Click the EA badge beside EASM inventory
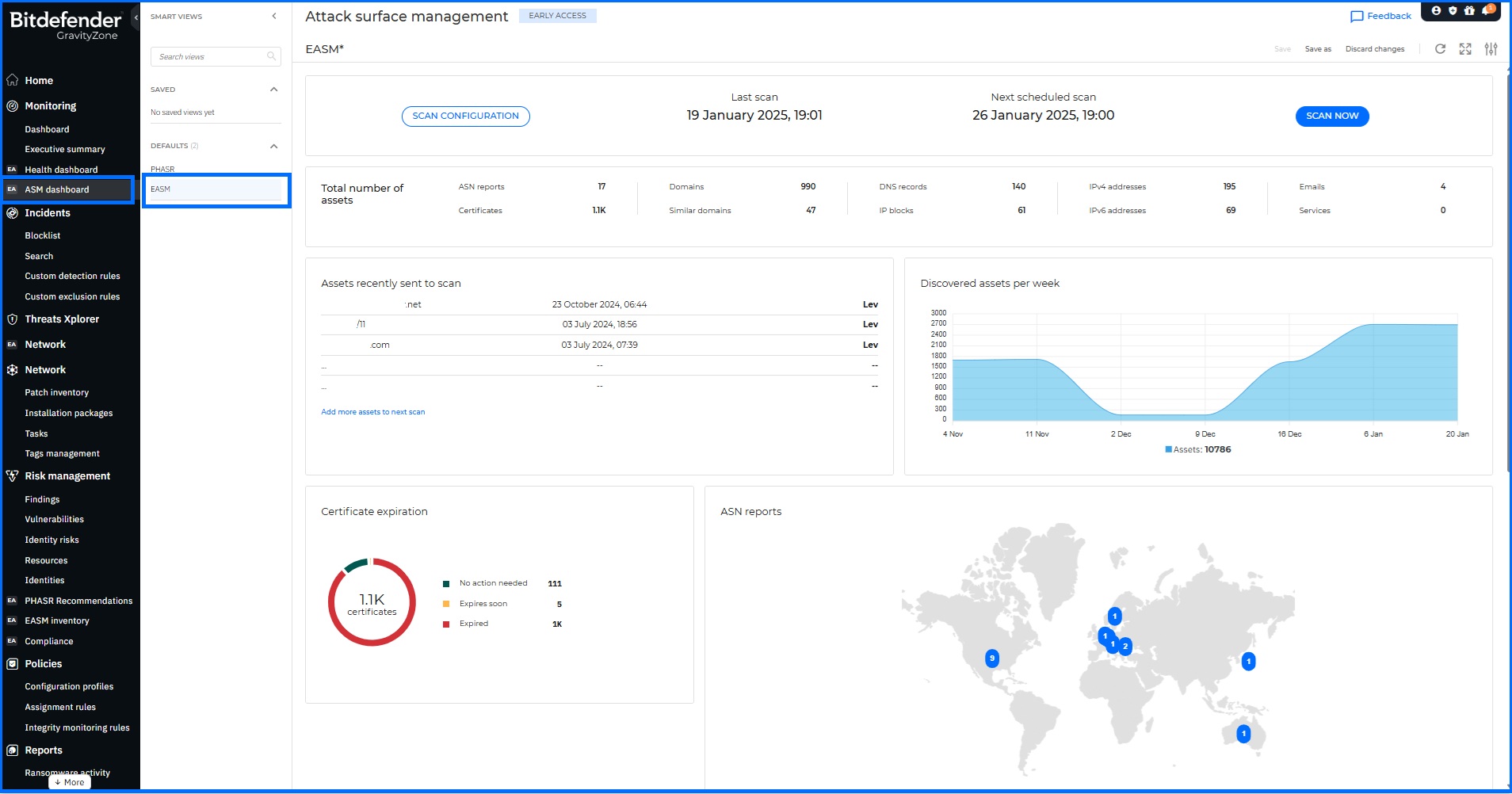This screenshot has height=794, width=1512. (12, 620)
